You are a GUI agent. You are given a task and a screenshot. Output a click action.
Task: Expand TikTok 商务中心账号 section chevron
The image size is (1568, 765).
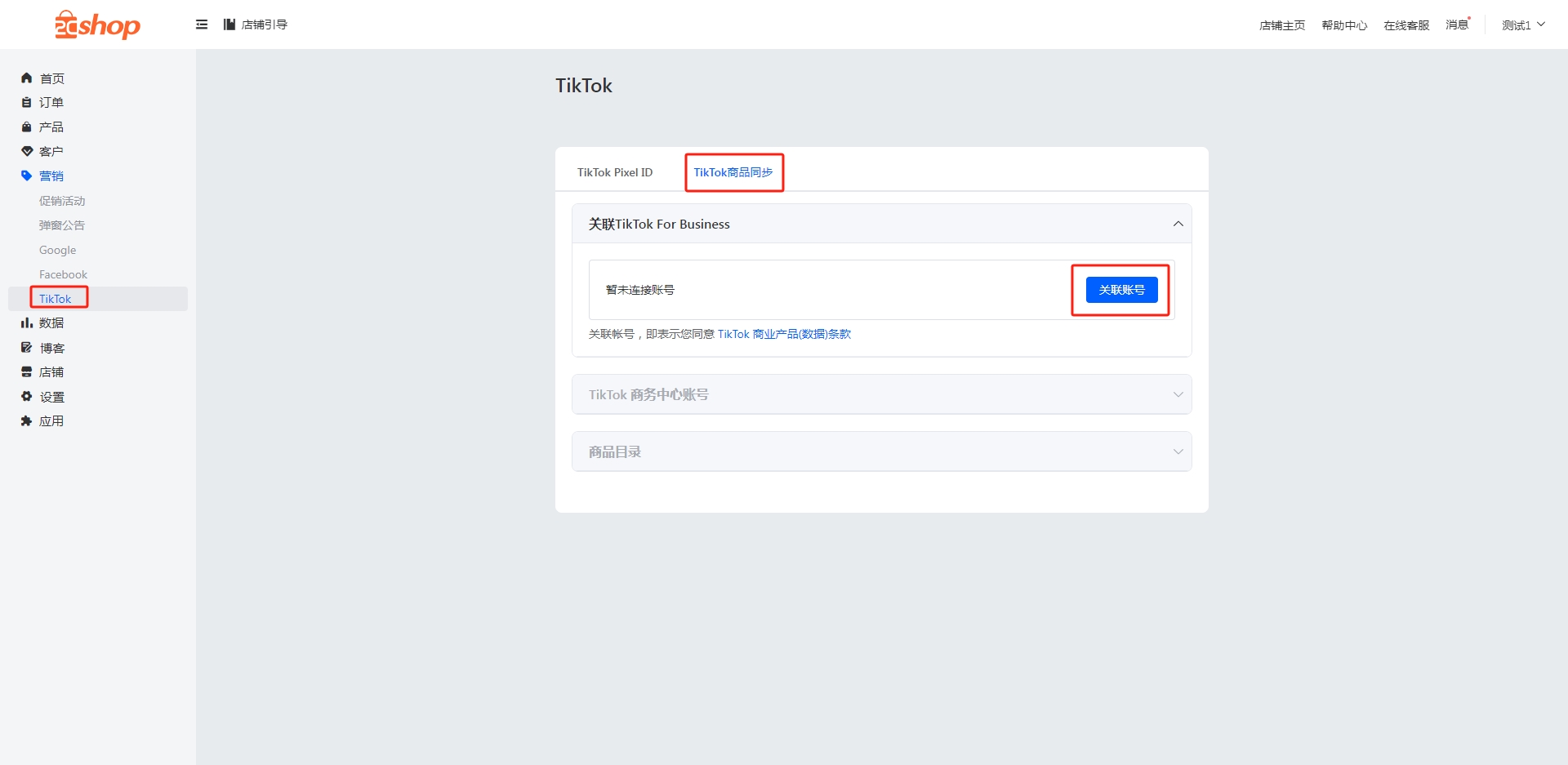click(x=1178, y=394)
